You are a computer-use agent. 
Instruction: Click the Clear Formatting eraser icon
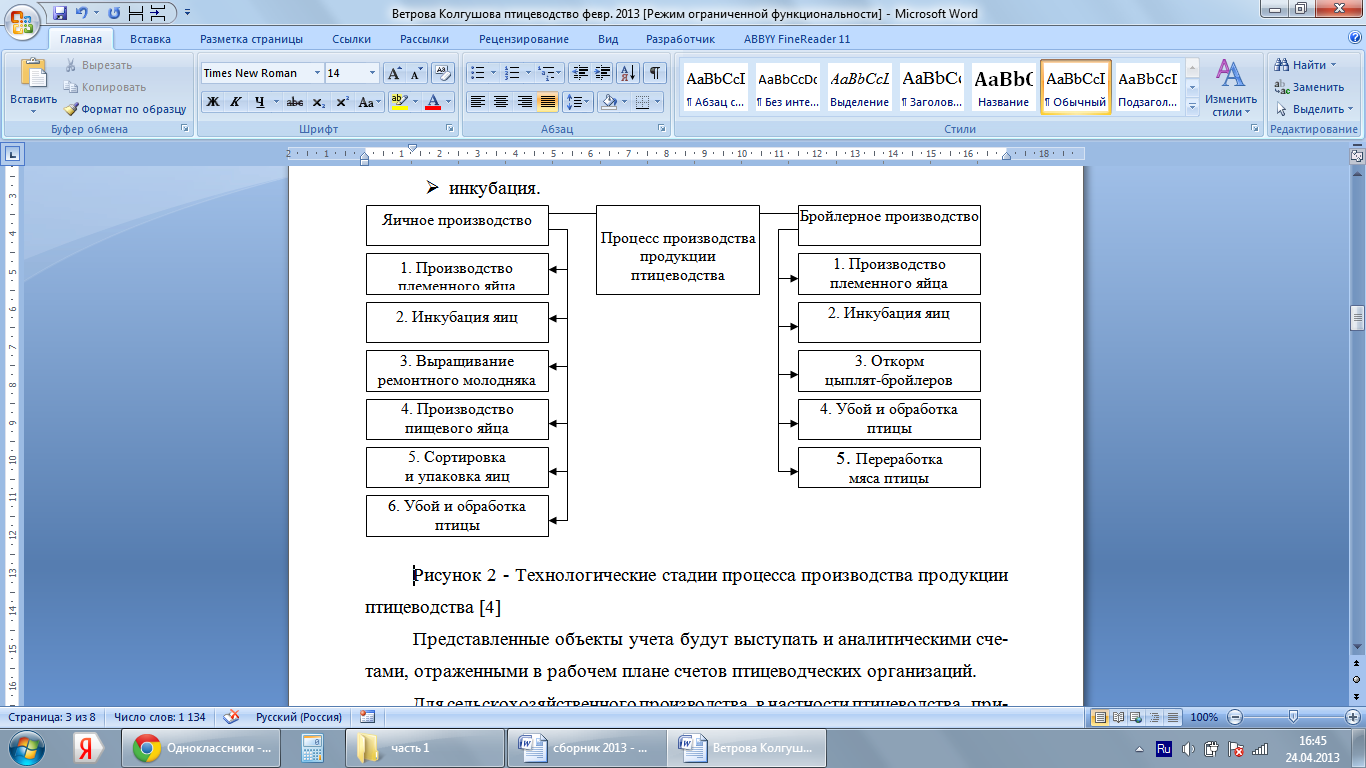[x=444, y=73]
